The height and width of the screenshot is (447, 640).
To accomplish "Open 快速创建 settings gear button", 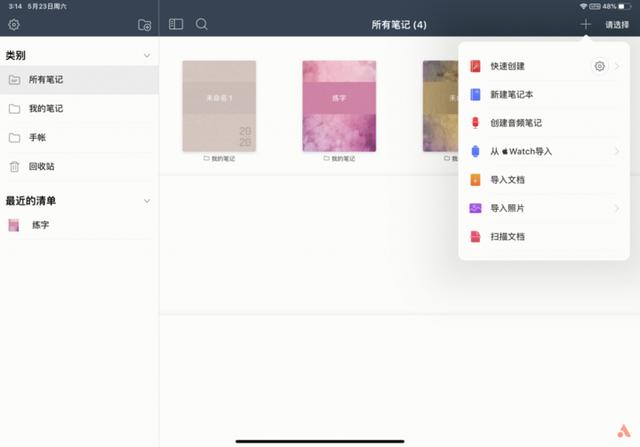I will point(599,66).
